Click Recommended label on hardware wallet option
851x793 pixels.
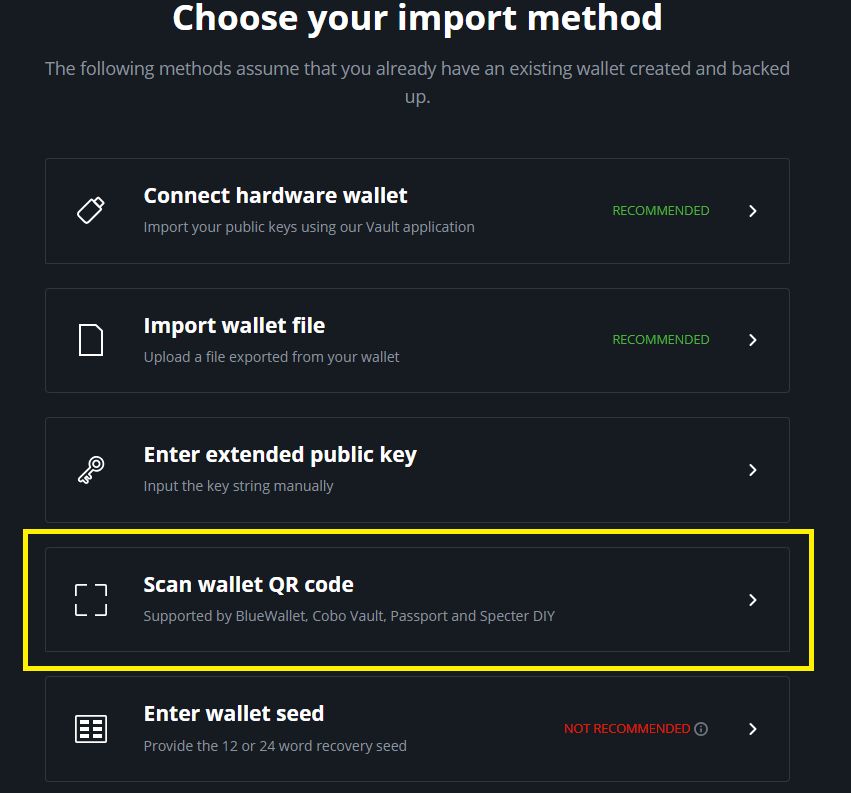[660, 211]
